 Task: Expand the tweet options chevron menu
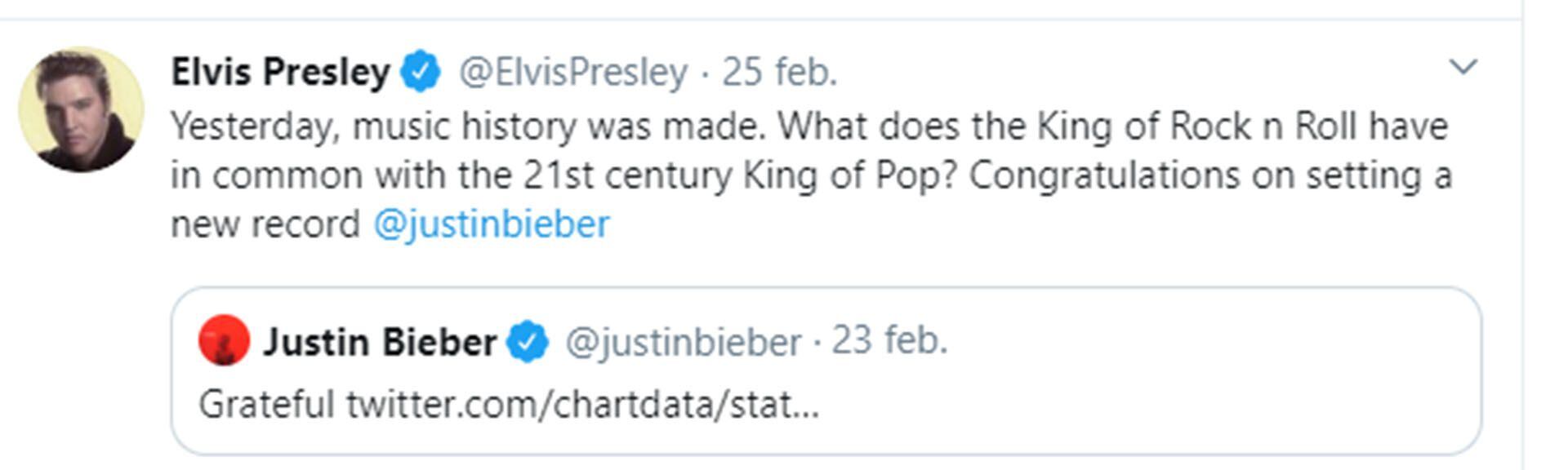pyautogui.click(x=1463, y=67)
